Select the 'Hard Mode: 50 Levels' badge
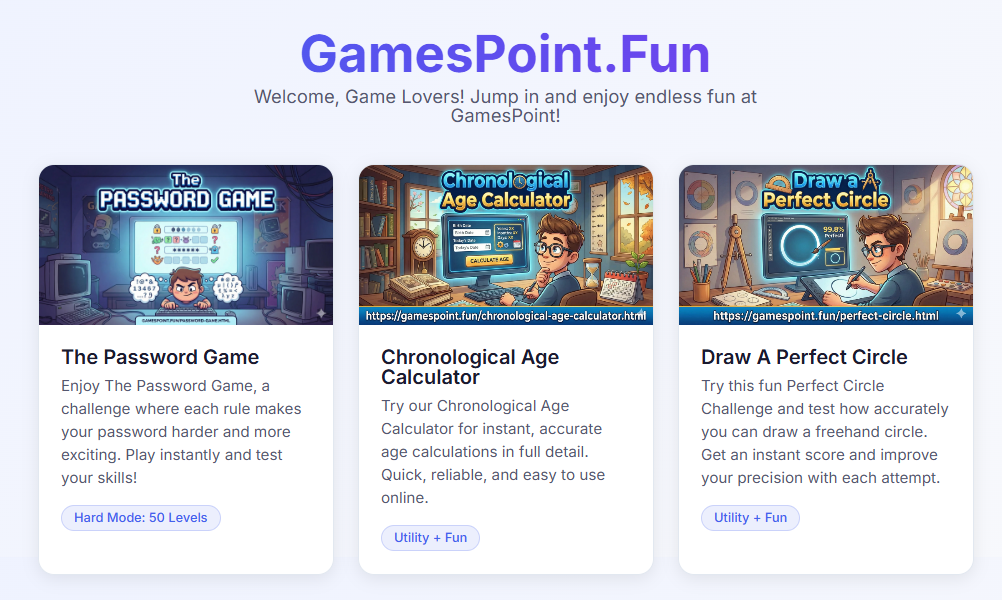This screenshot has height=600, width=1002. coord(140,517)
